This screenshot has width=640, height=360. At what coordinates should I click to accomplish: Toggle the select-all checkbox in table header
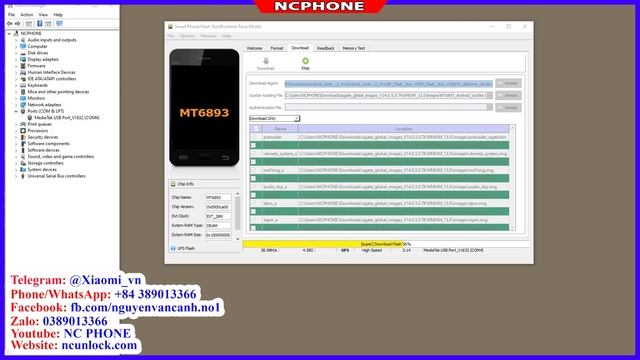coord(256,129)
